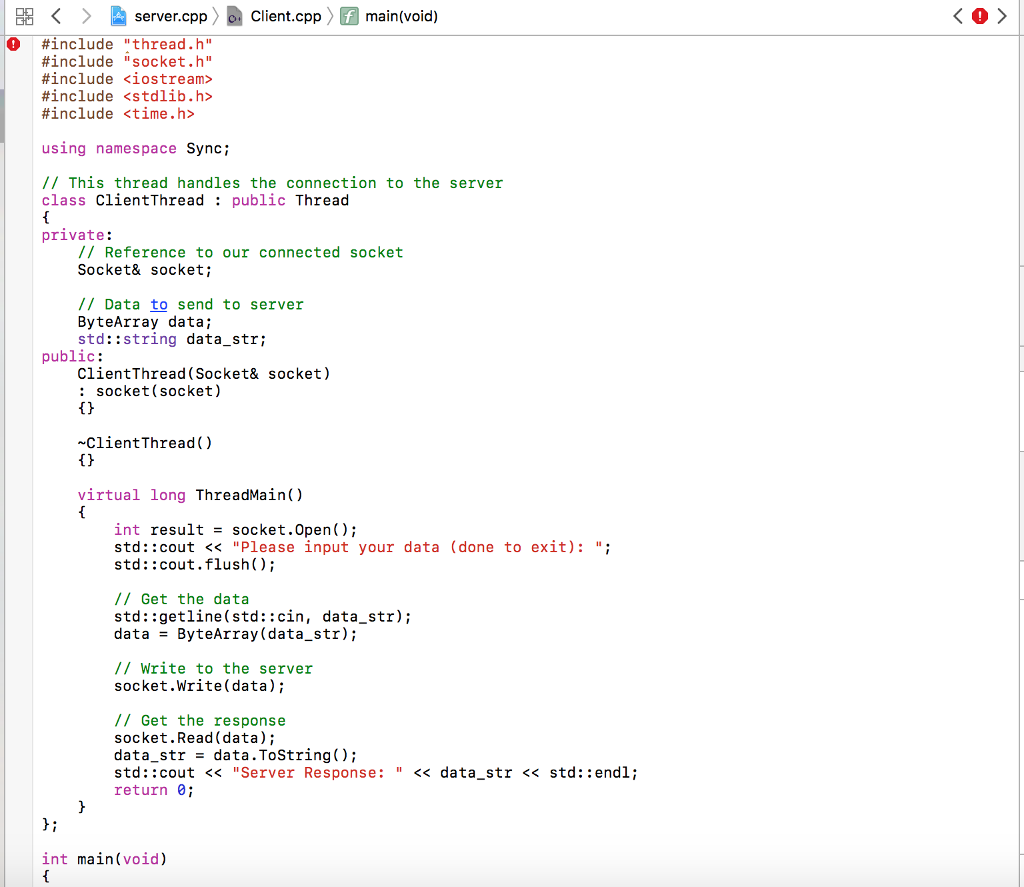The height and width of the screenshot is (887, 1024).
Task: Select server.cpp in the jump bar
Action: pos(170,16)
